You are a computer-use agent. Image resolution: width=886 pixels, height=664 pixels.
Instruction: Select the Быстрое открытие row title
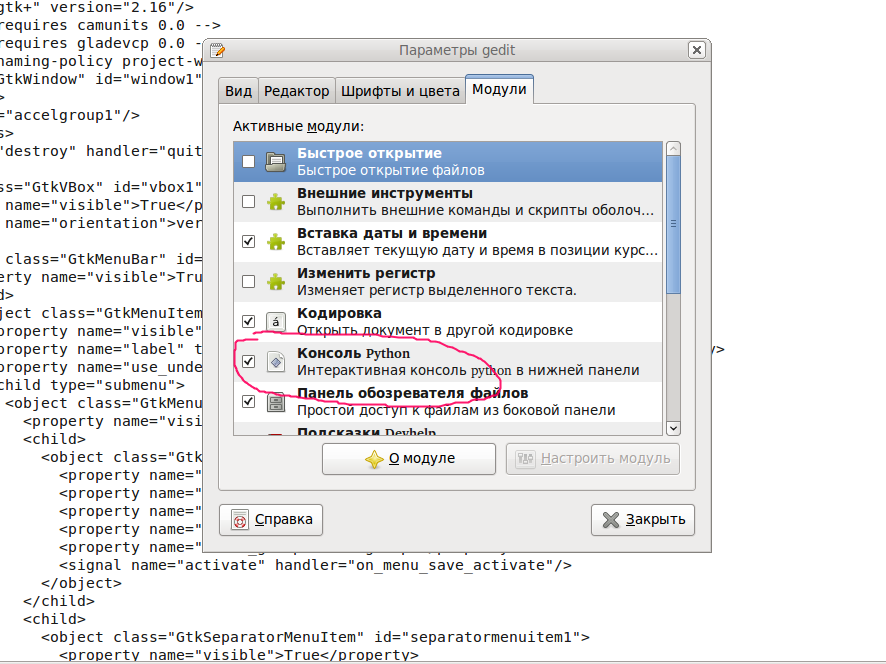pos(370,153)
